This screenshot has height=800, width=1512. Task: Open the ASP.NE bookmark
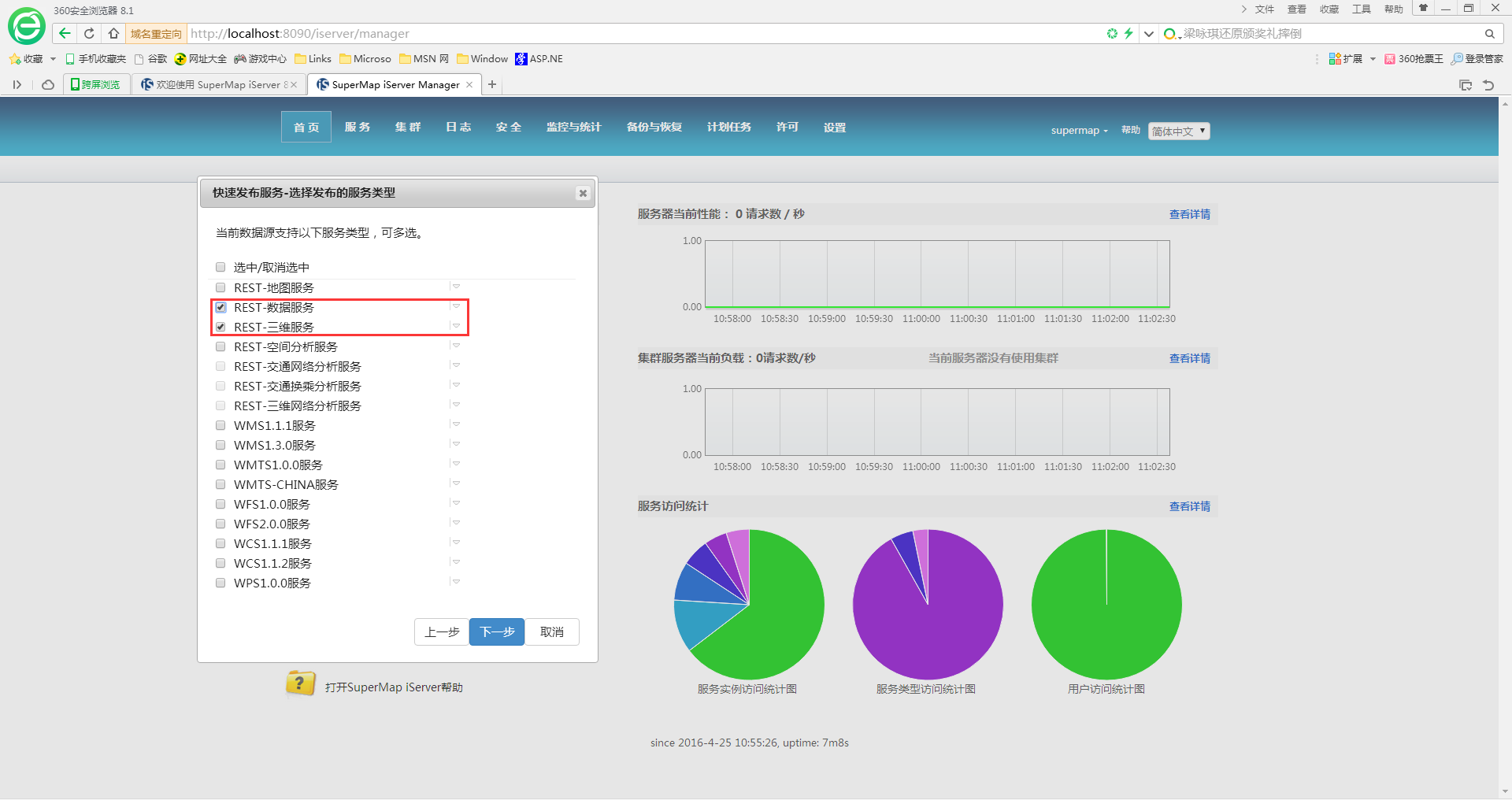point(539,59)
